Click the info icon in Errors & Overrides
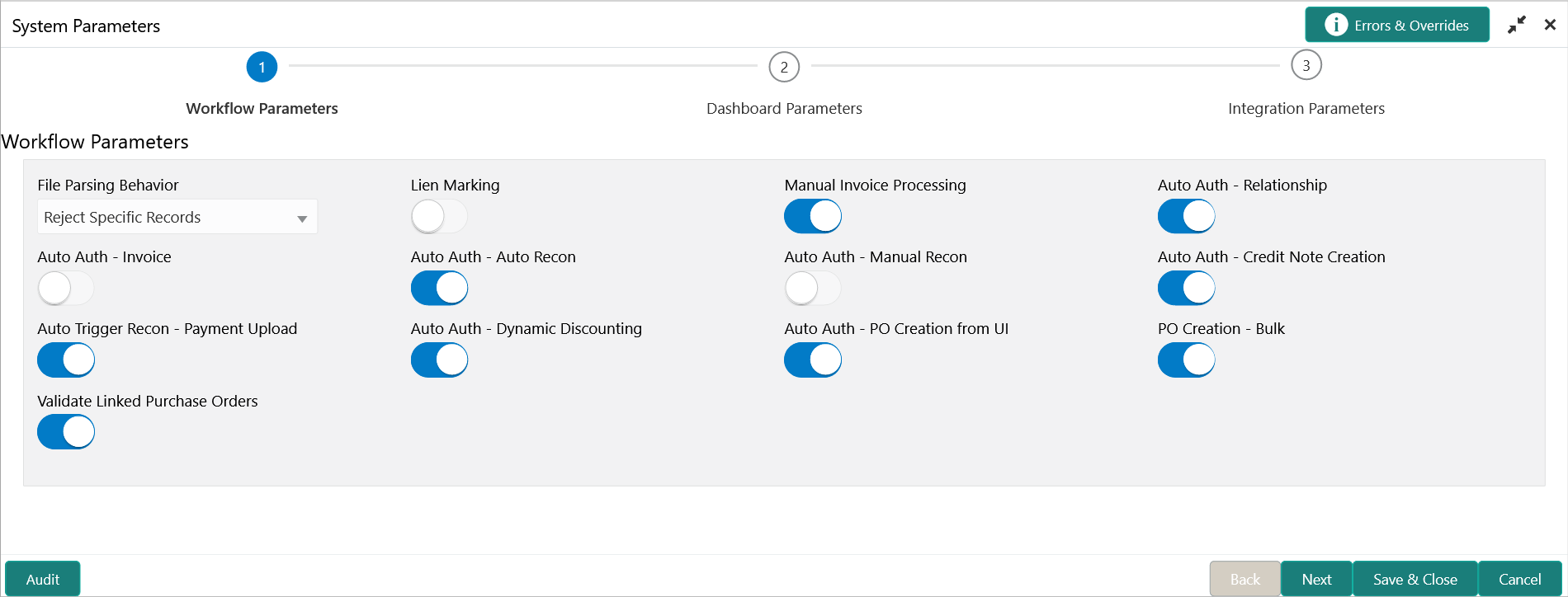The width and height of the screenshot is (1568, 597). 1335,25
